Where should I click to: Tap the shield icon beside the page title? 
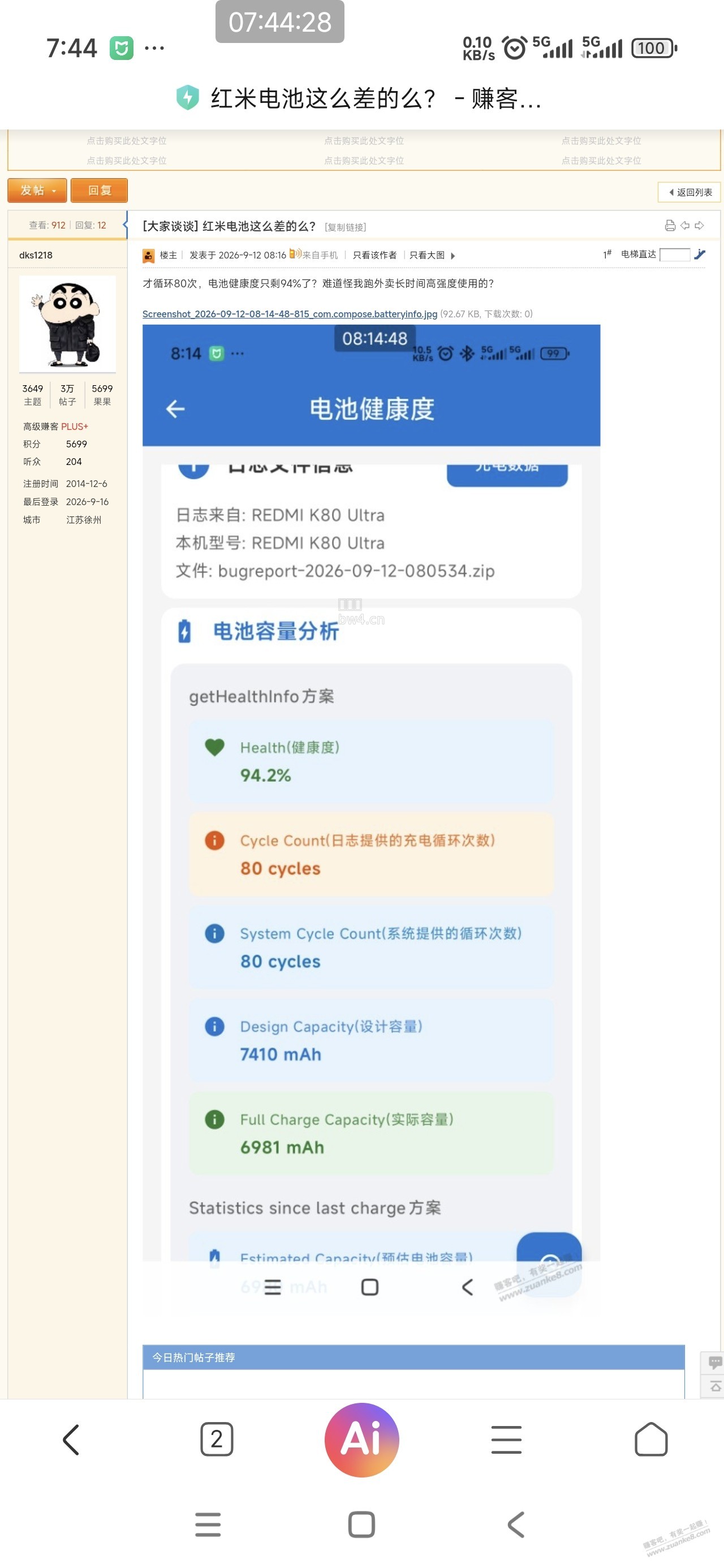click(x=188, y=97)
